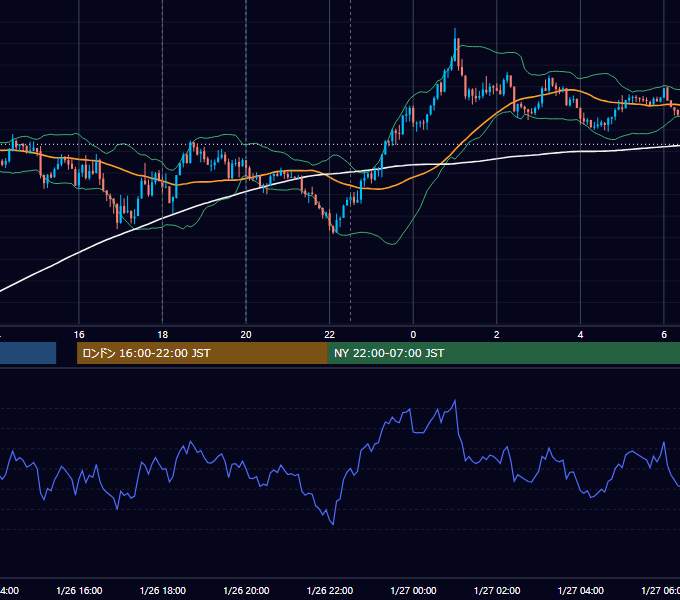Click the 1/26 18:00 date label
This screenshot has height=600, width=680.
[x=163, y=590]
